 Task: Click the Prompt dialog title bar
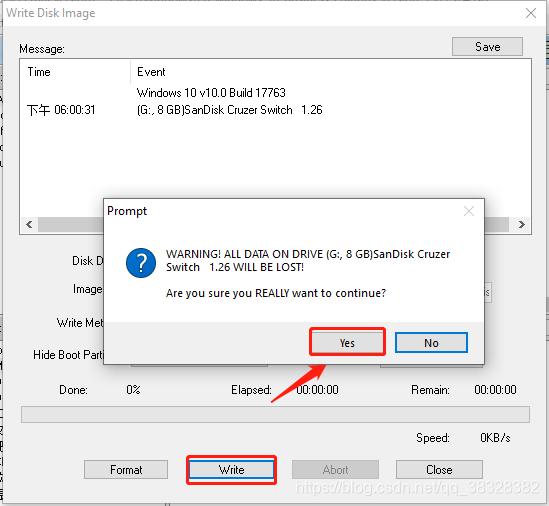(284, 211)
